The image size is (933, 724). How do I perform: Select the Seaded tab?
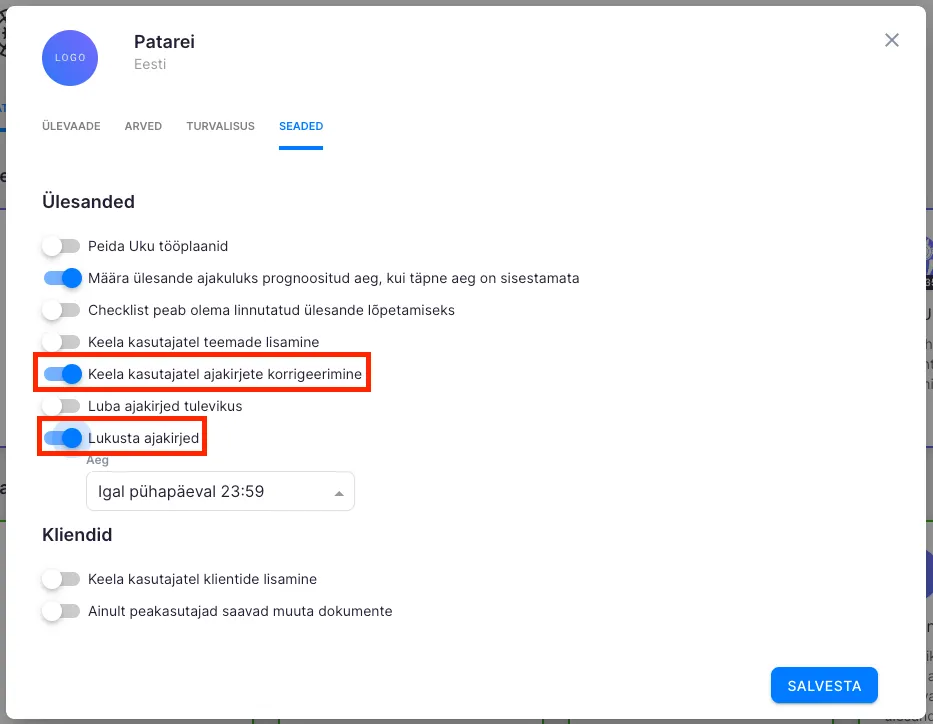tap(301, 127)
